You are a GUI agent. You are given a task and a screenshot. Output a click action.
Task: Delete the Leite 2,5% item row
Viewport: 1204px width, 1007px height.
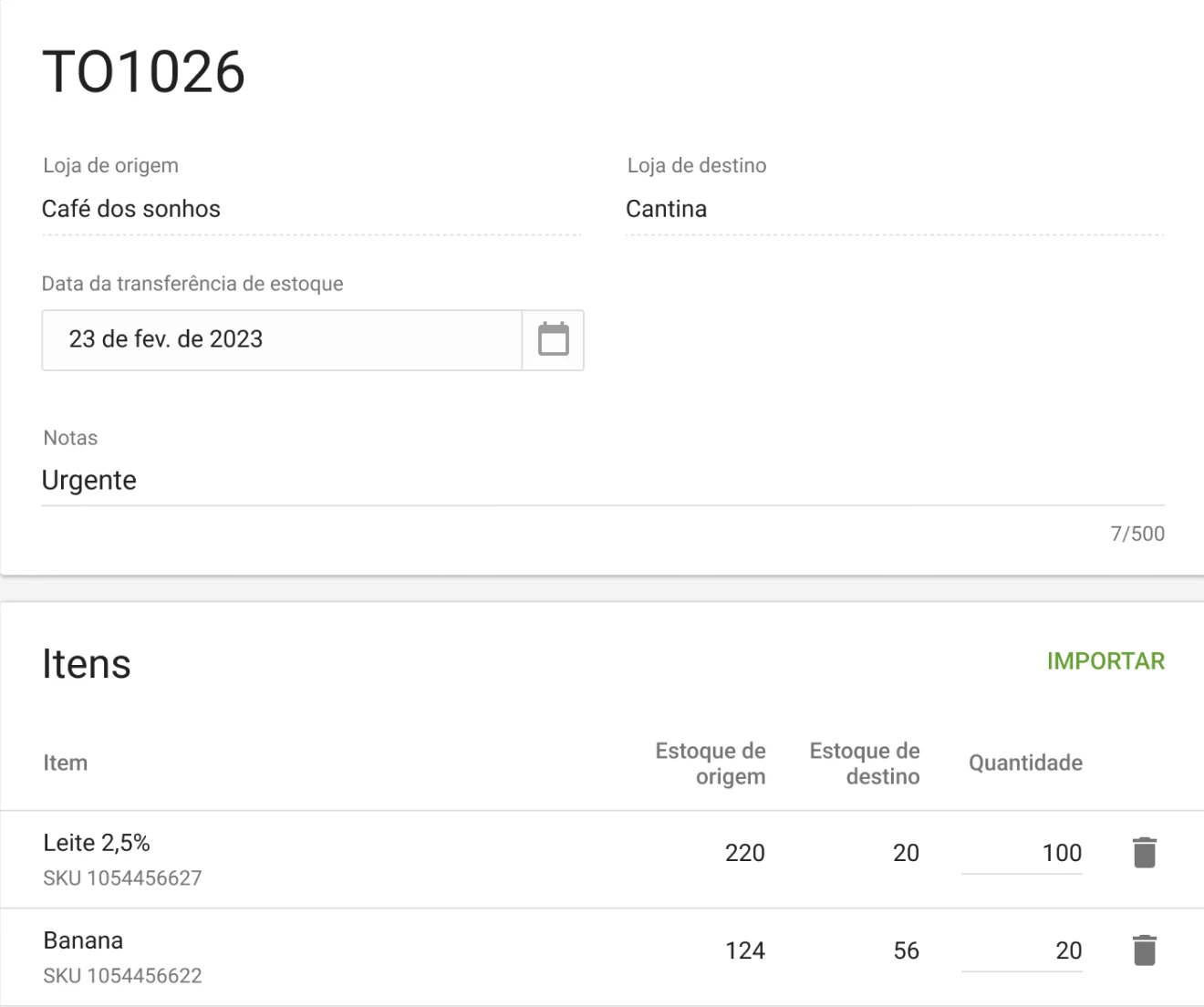[x=1144, y=853]
